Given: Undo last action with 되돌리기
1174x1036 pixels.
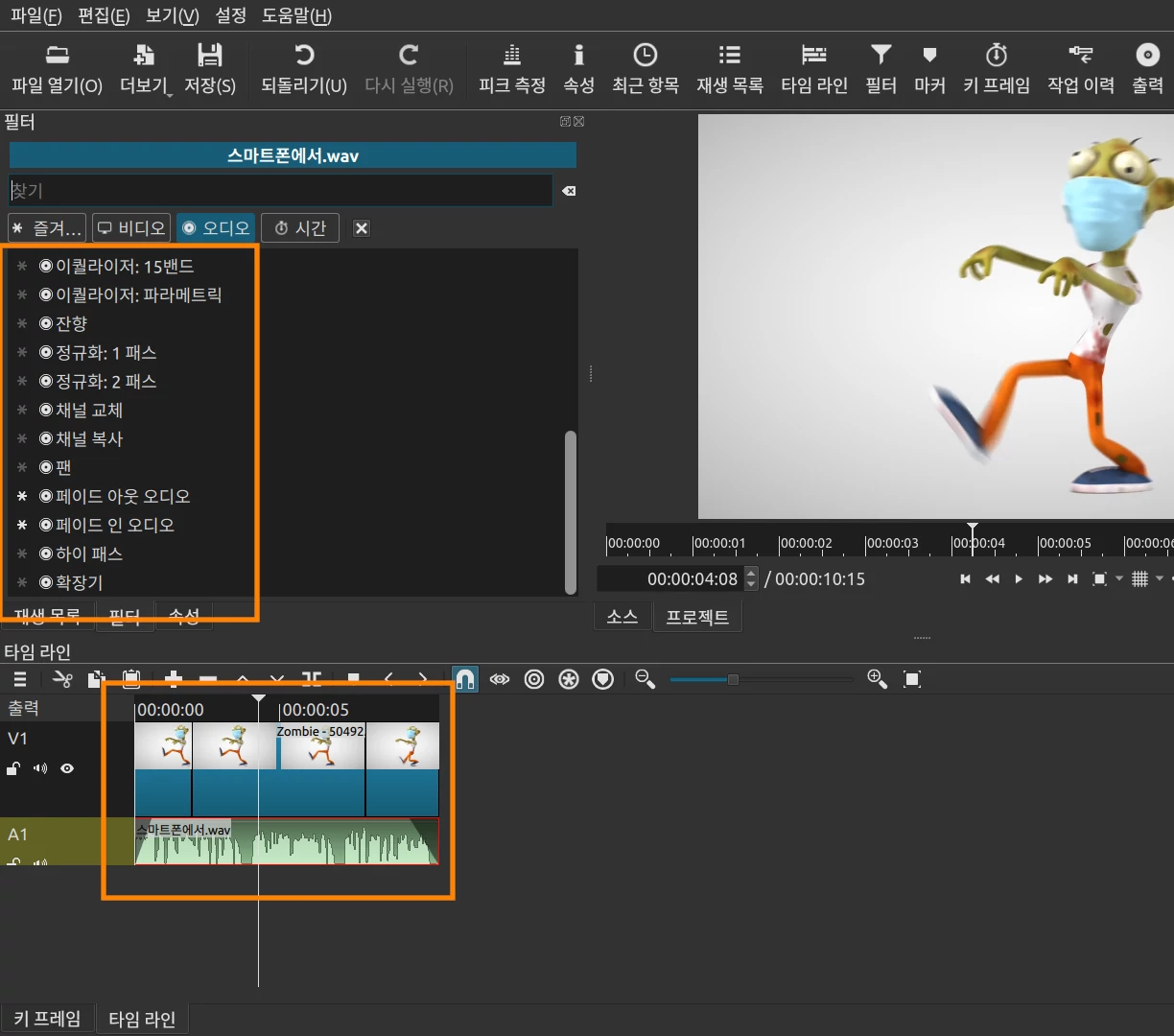Looking at the screenshot, I should click(303, 68).
